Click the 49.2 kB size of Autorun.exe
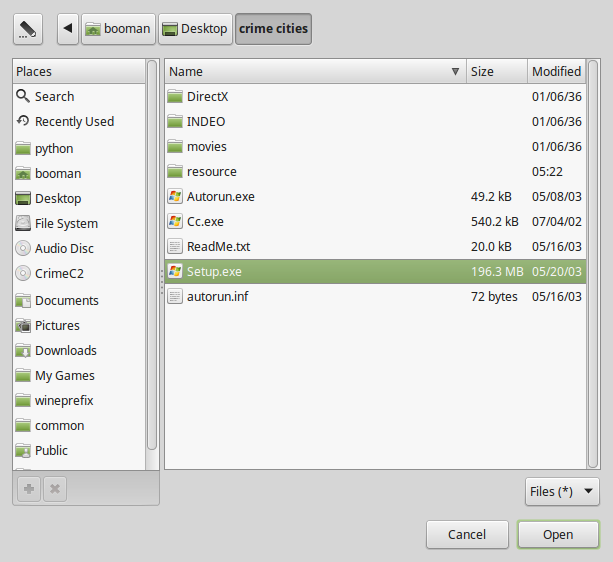Screen dimensions: 613x562 [x=491, y=197]
